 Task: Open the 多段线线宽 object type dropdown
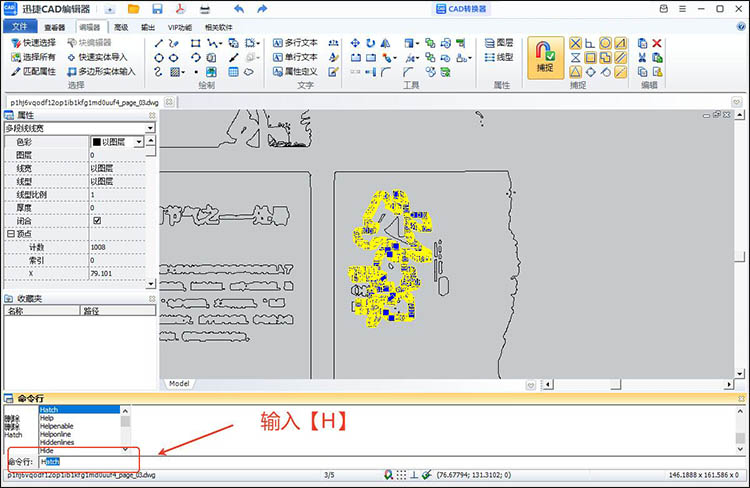pos(150,128)
